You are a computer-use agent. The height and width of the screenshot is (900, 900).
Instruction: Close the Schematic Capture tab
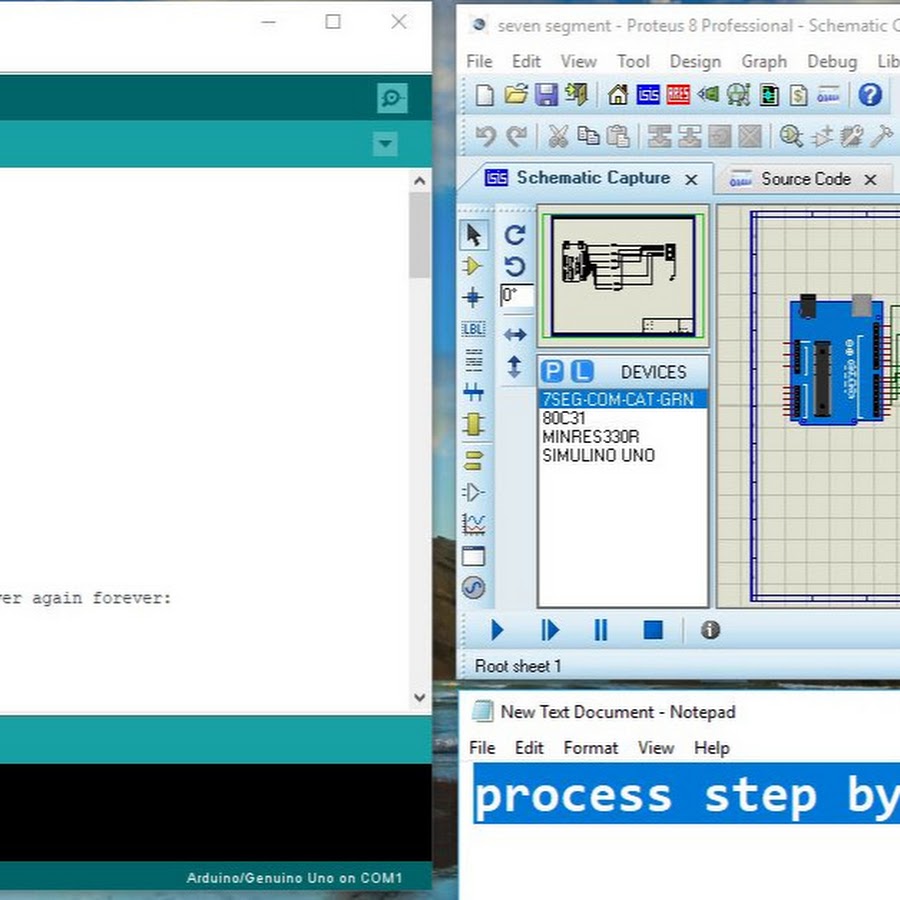click(692, 180)
